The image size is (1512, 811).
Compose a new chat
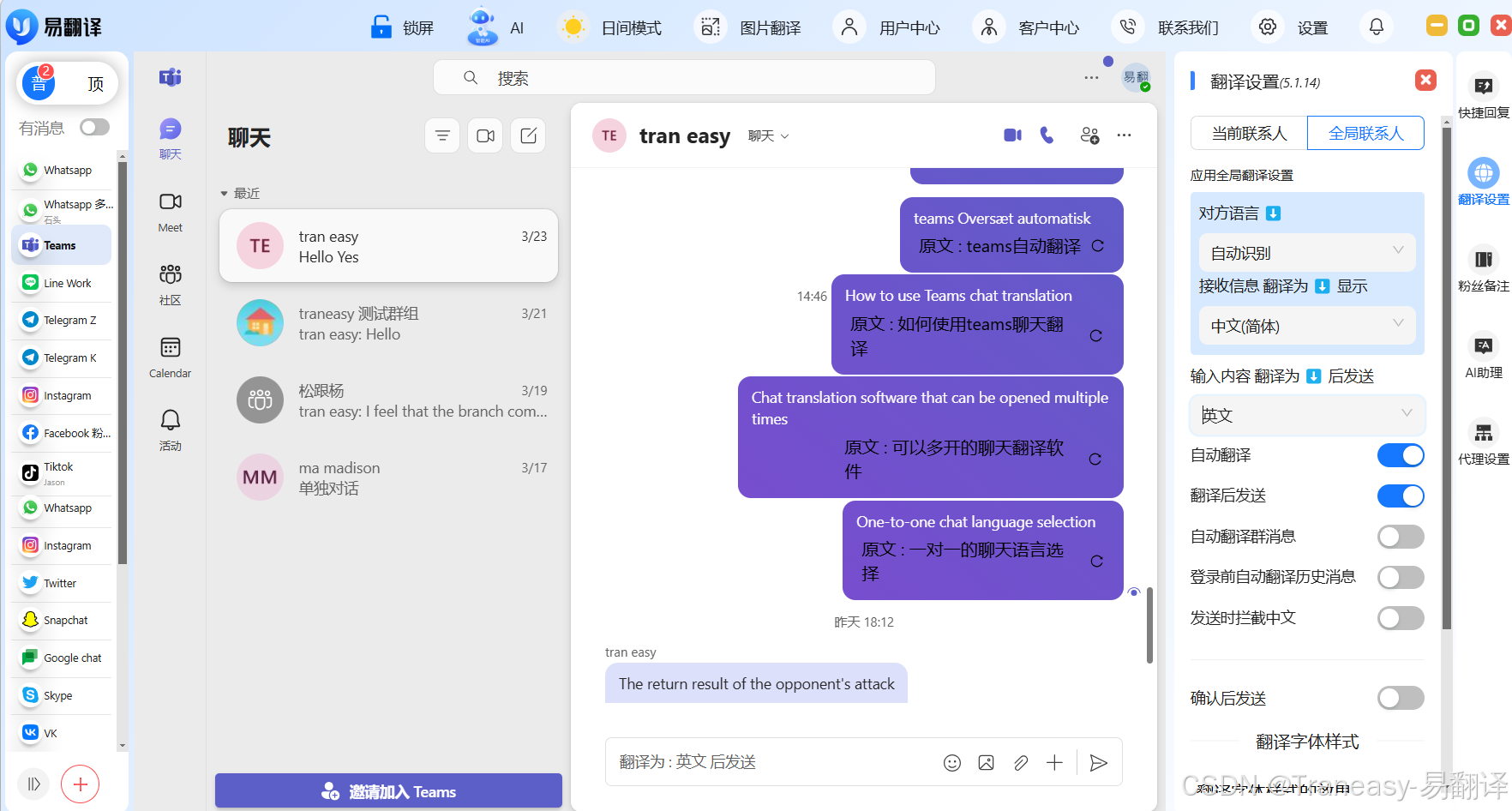[528, 135]
